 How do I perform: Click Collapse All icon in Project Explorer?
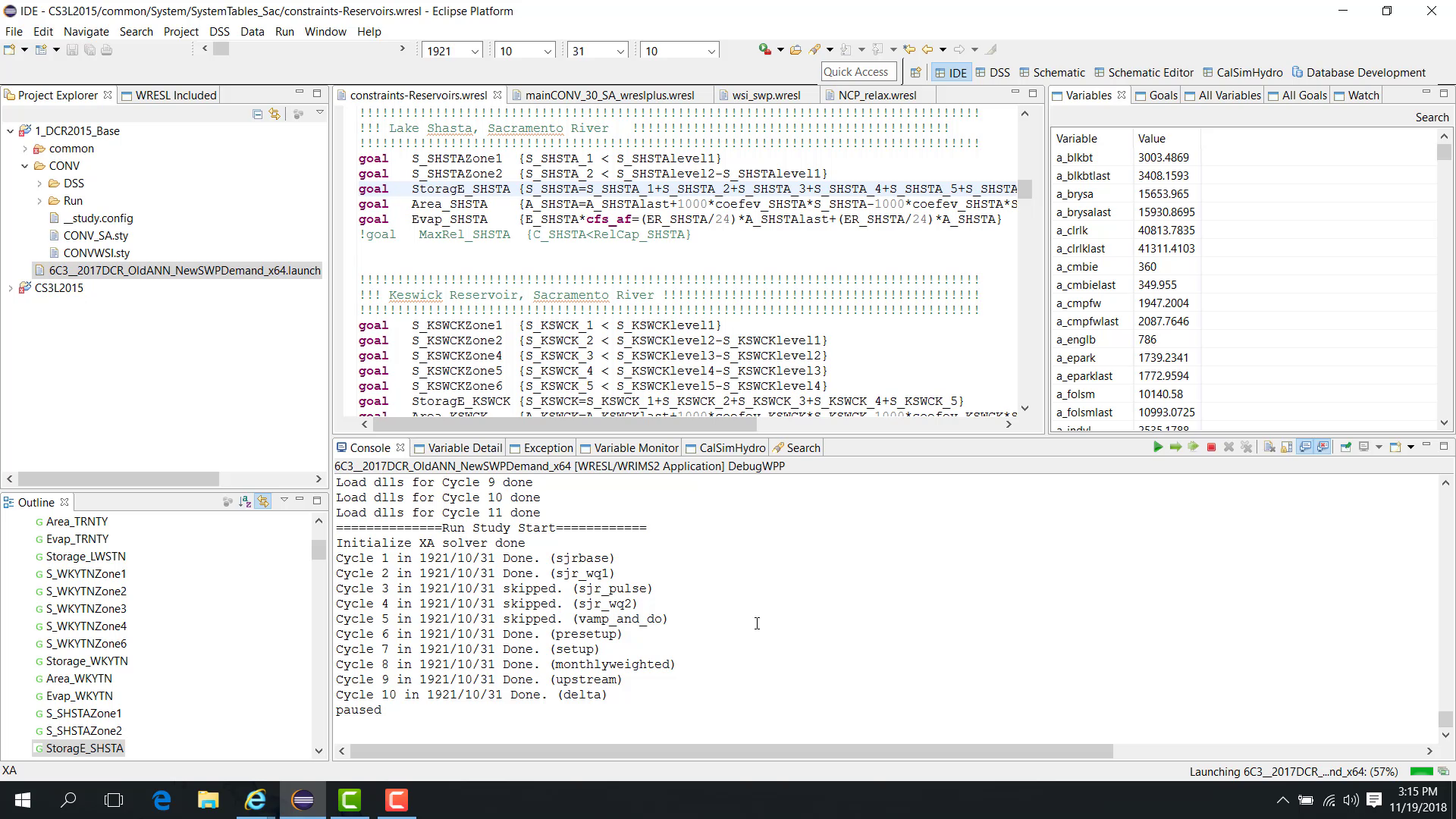tap(258, 114)
